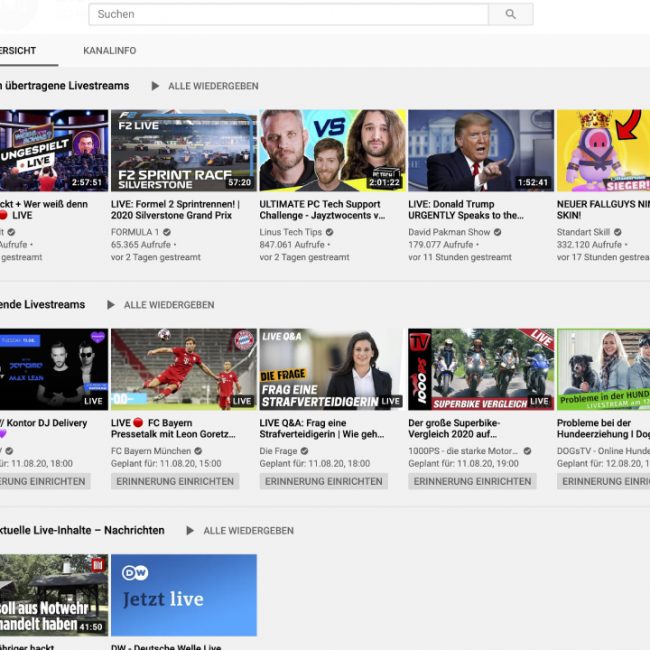Set reminder for Frag eine Strafverteidigerin stream

(x=324, y=481)
